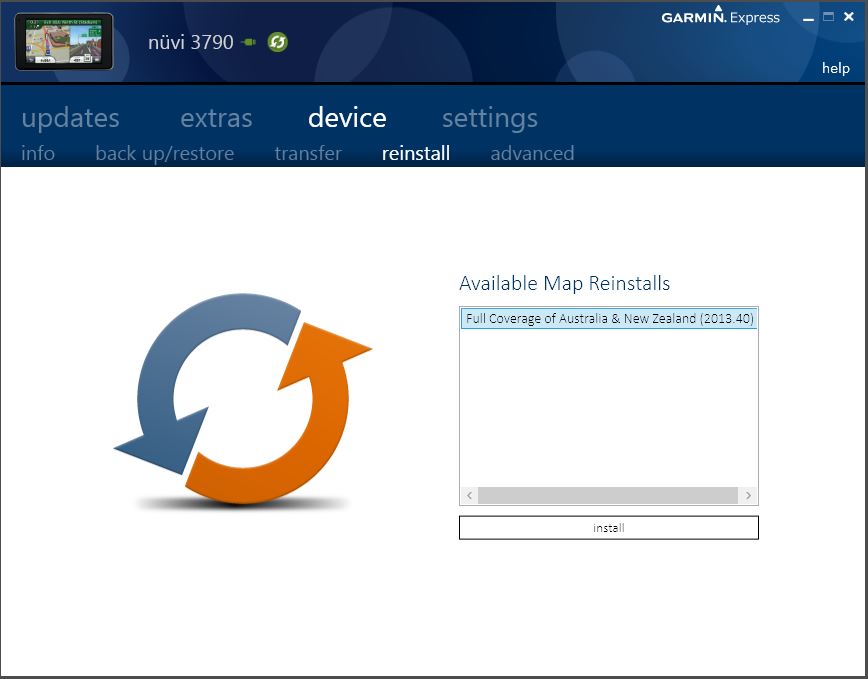The width and height of the screenshot is (868, 679).
Task: Click the Available Map Reinstalls heading
Action: (x=565, y=283)
